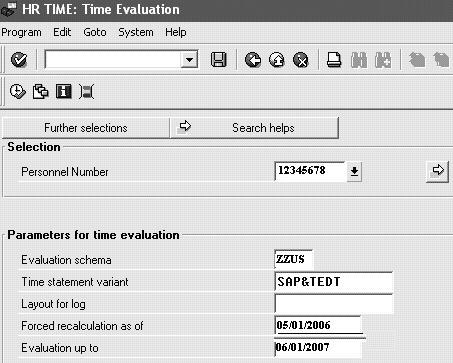Open multiple selection arrow for Personnel Number
This screenshot has width=453, height=363.
pos(437,171)
